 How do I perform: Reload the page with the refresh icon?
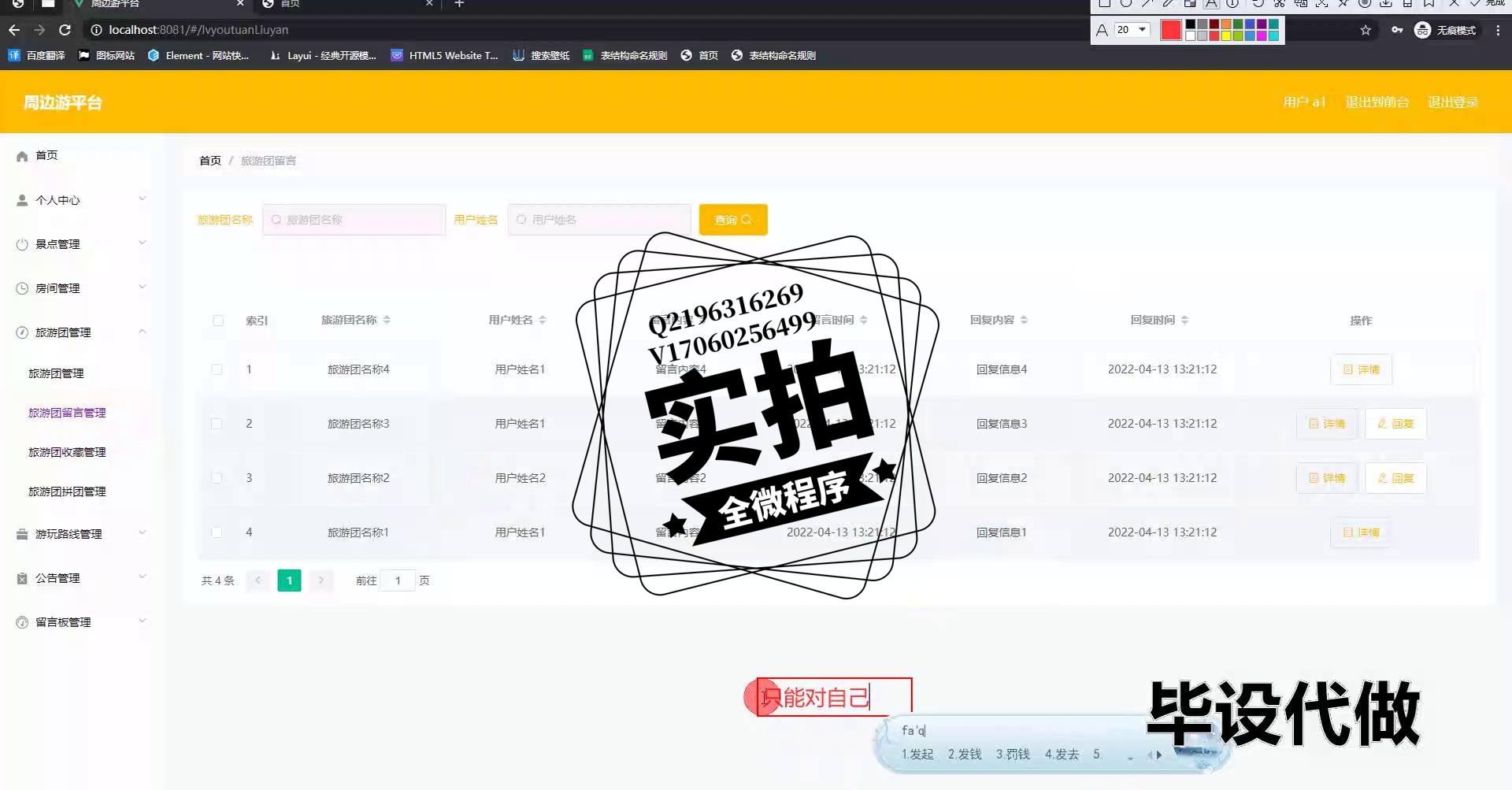65,30
